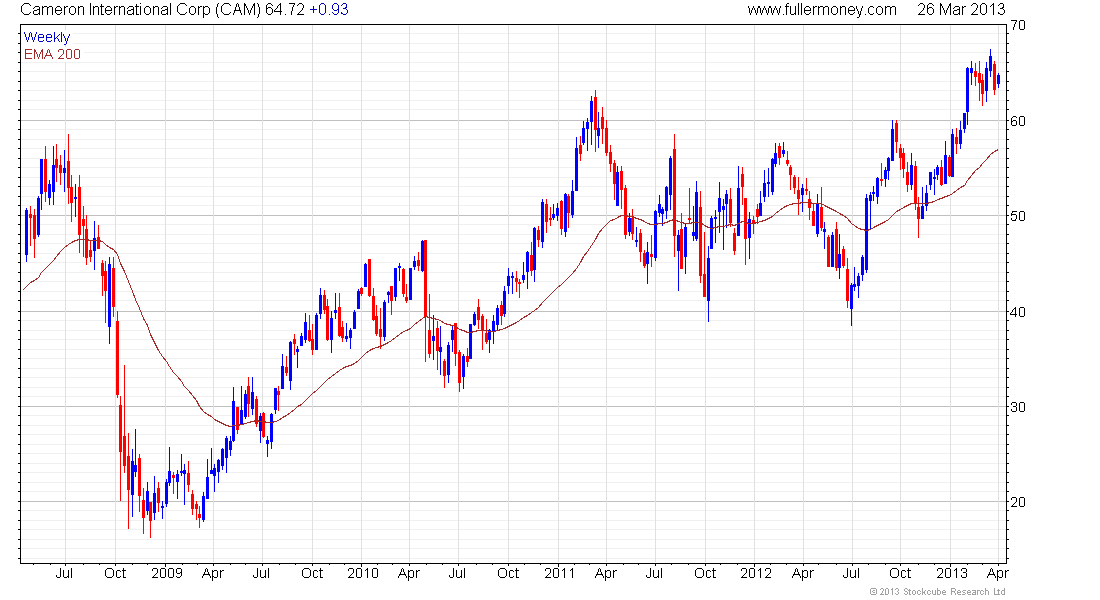Viewport: 1100px width, 600px height.
Task: Click the 2009 year axis label
Action: pos(167,573)
